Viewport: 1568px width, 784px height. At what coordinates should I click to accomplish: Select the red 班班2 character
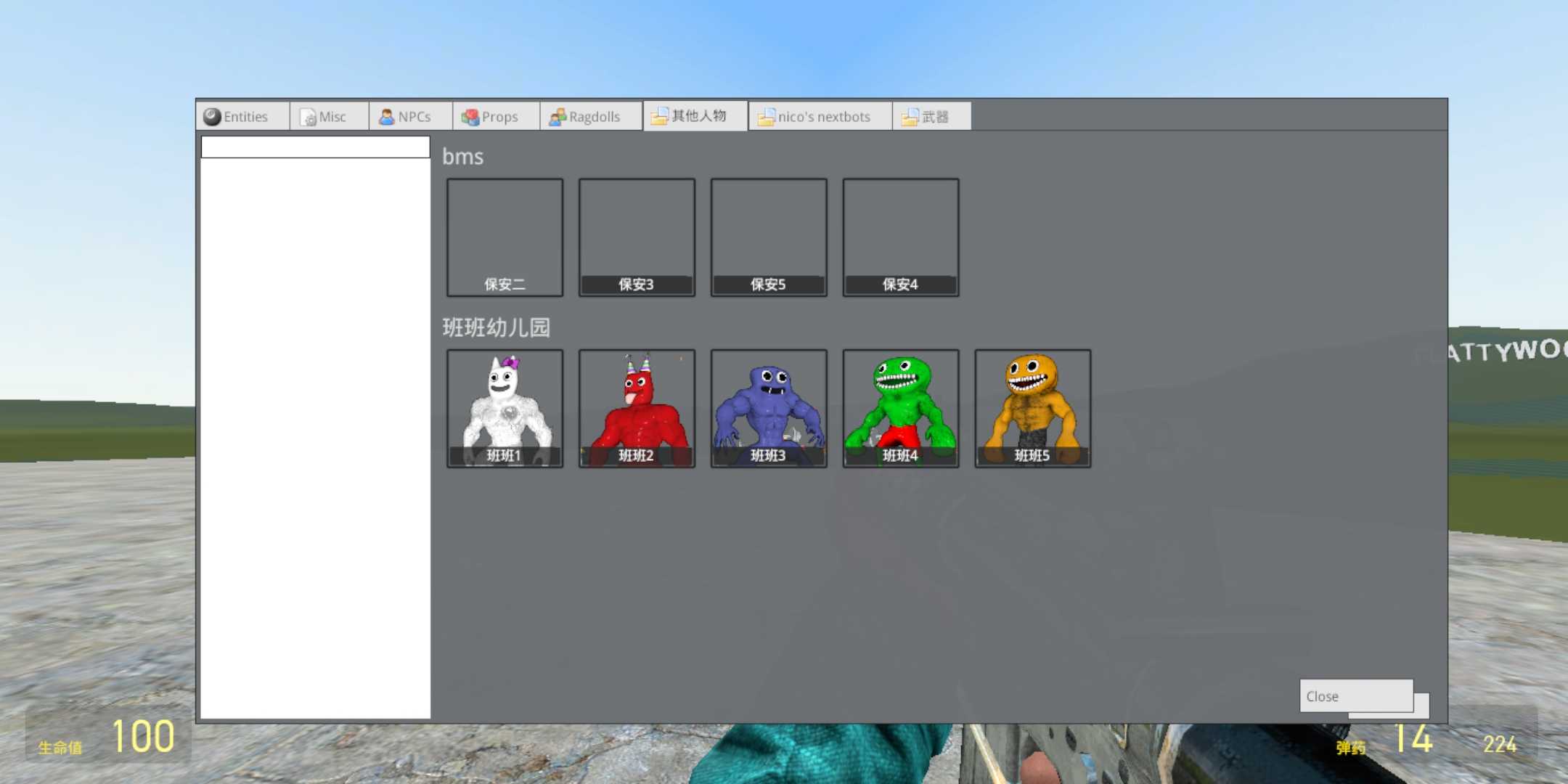pos(637,409)
